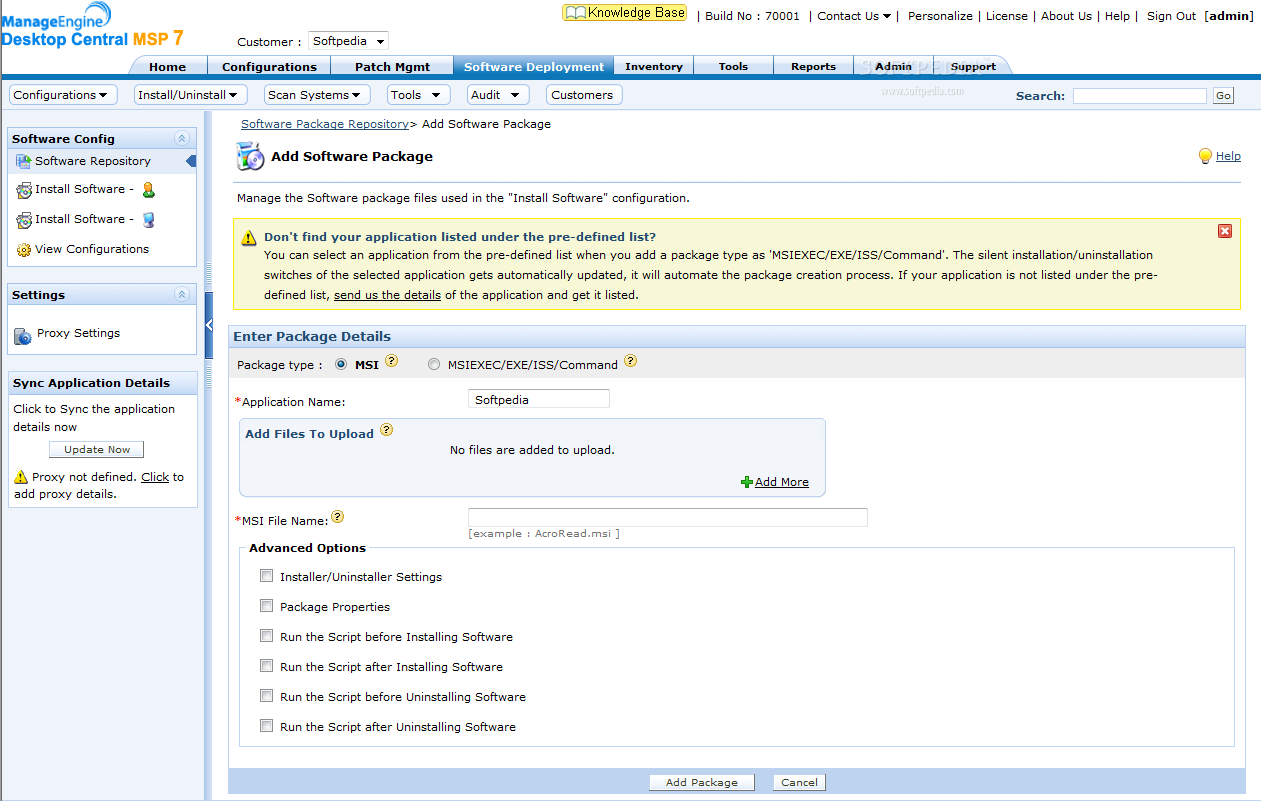Image resolution: width=1261 pixels, height=801 pixels.
Task: Collapse the Settings panel
Action: [x=181, y=295]
